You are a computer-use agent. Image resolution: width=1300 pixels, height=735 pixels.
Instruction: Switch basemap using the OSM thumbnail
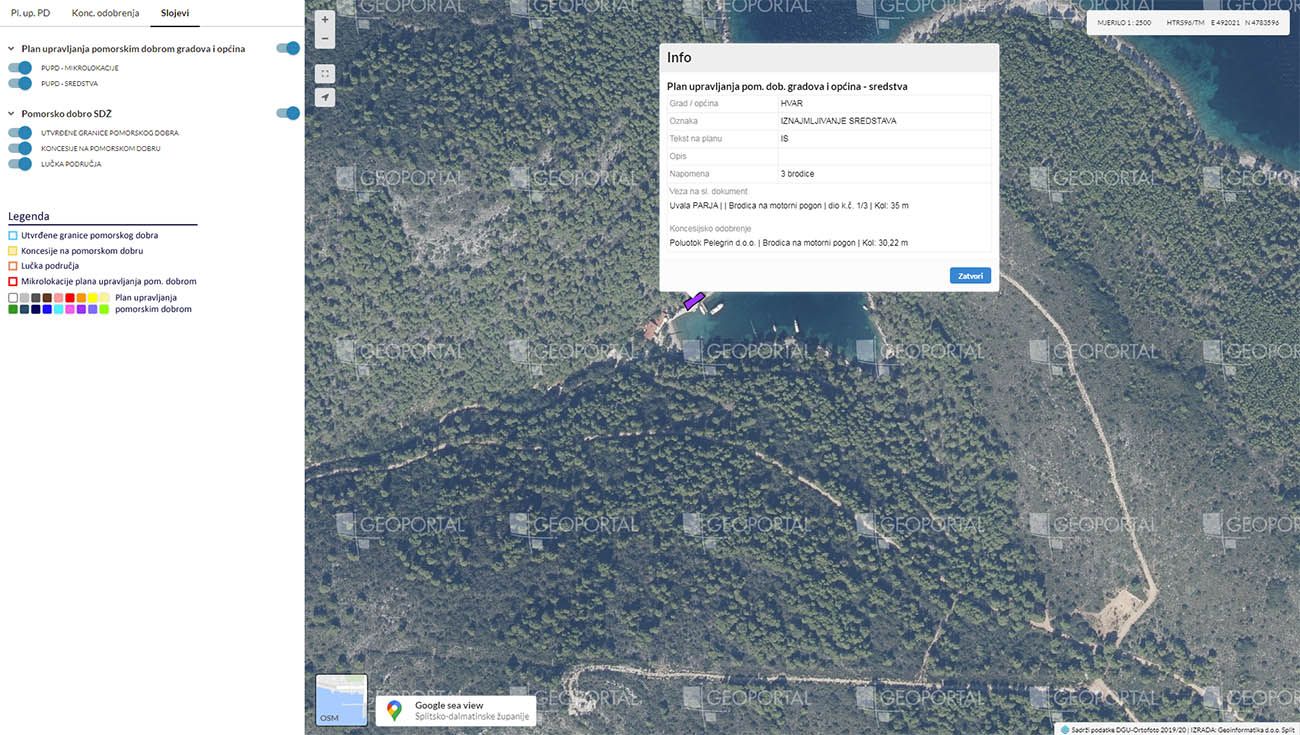tap(341, 699)
